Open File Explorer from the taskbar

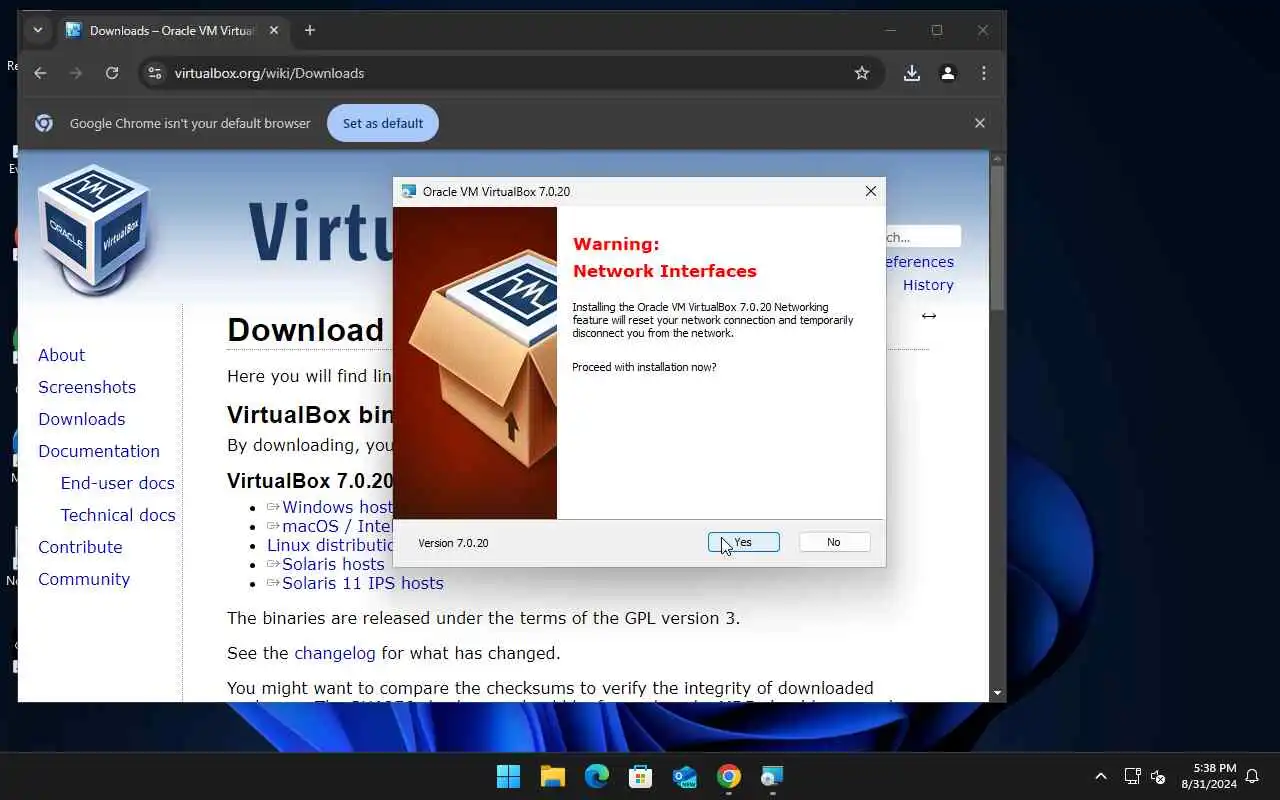click(x=553, y=776)
